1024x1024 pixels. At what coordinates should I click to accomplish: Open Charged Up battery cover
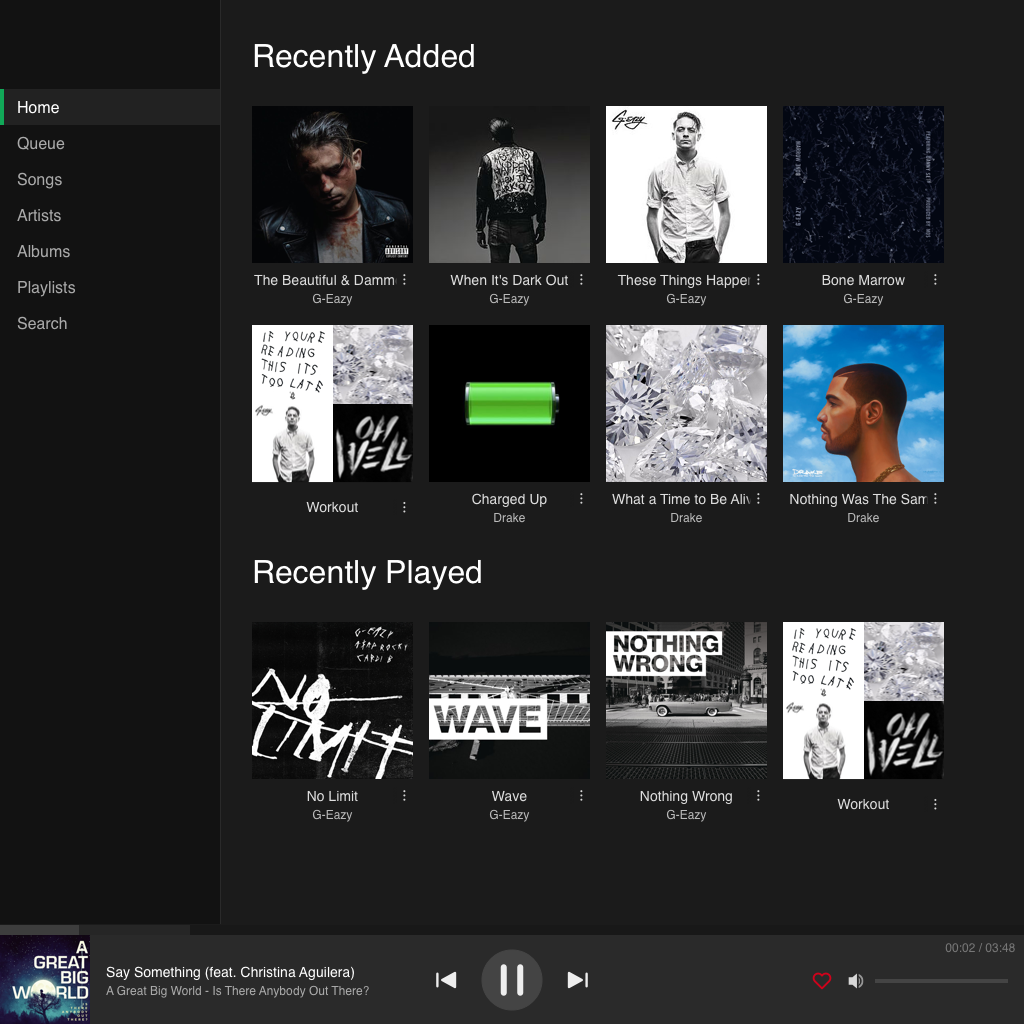(x=509, y=404)
